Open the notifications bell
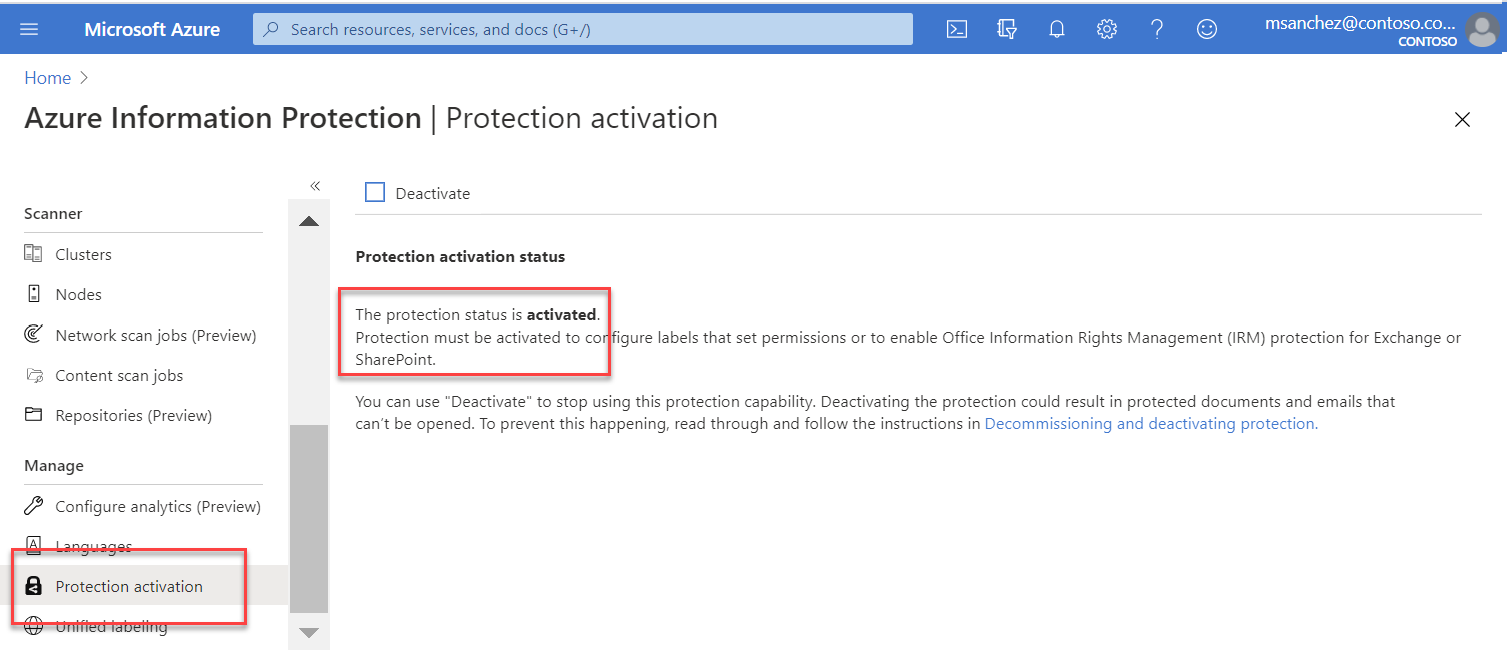The height and width of the screenshot is (650, 1507). tap(1057, 29)
